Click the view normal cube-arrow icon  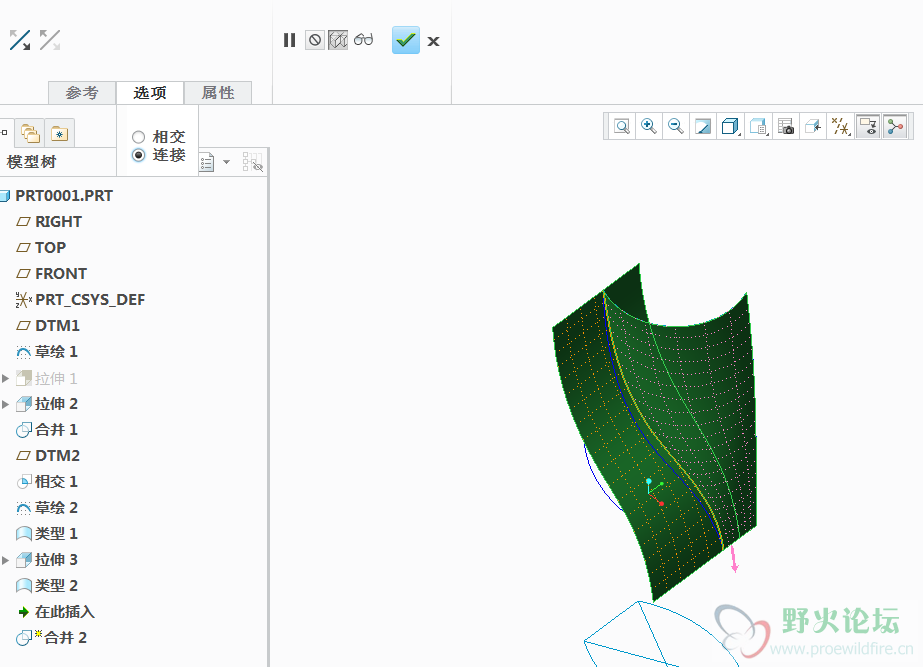(813, 126)
